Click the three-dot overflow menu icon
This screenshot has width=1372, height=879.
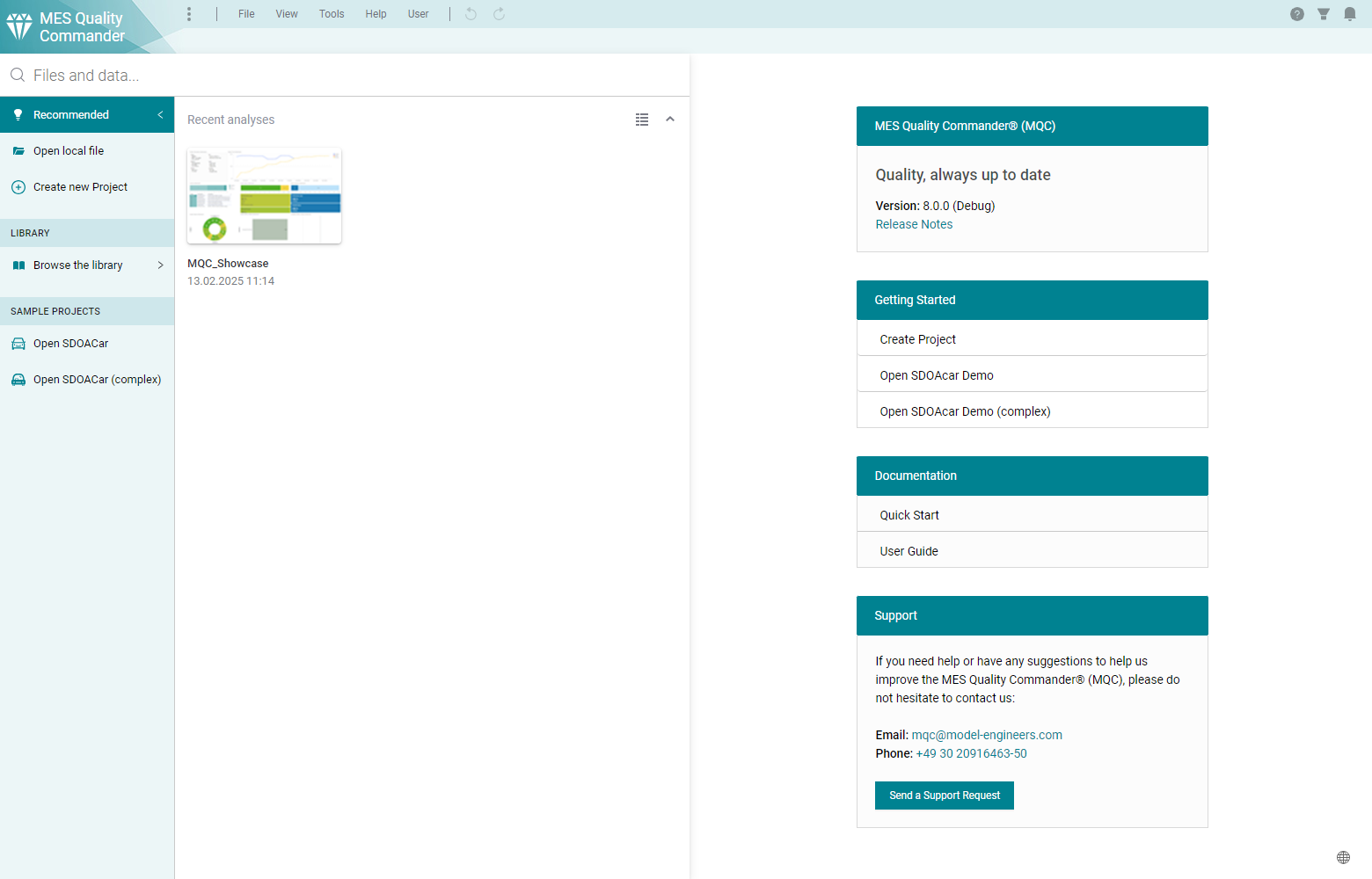[189, 14]
